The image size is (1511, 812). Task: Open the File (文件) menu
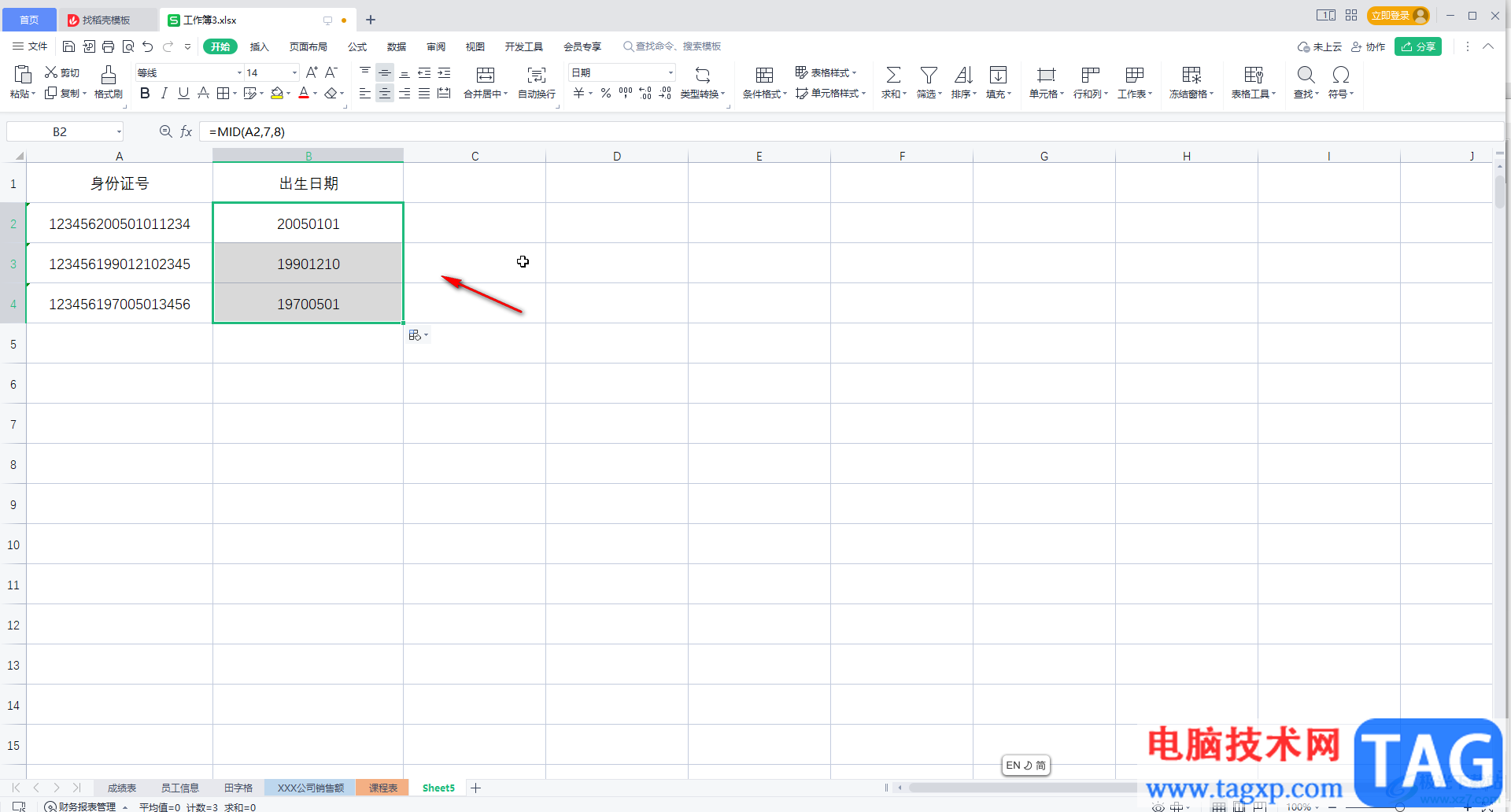[30, 46]
